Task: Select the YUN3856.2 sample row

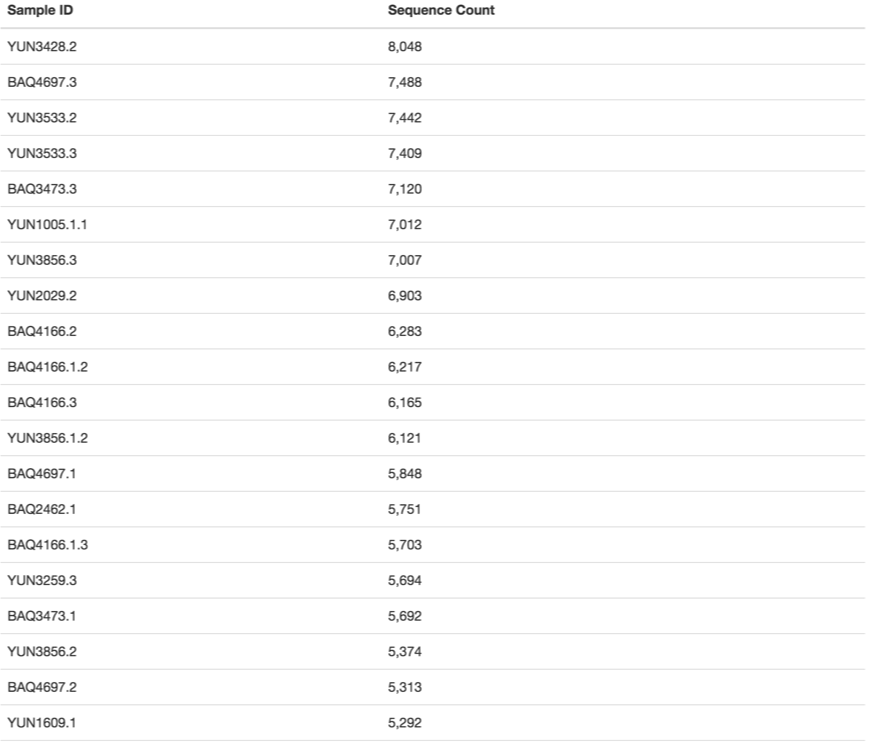Action: [42, 652]
